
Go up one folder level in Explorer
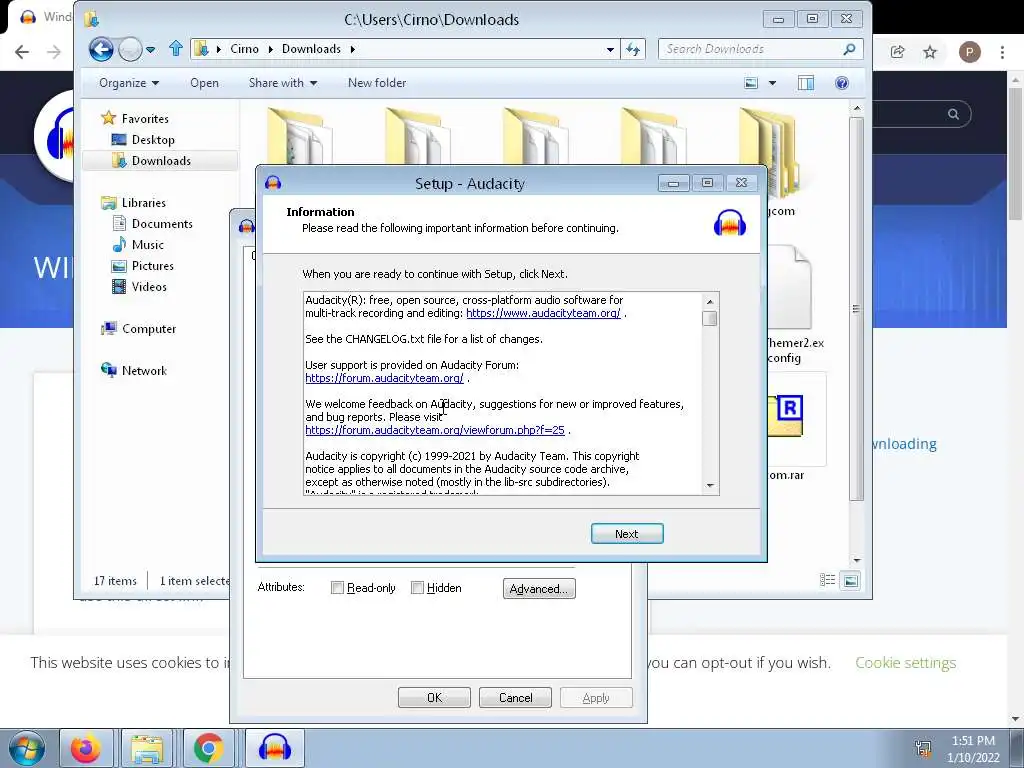176,48
